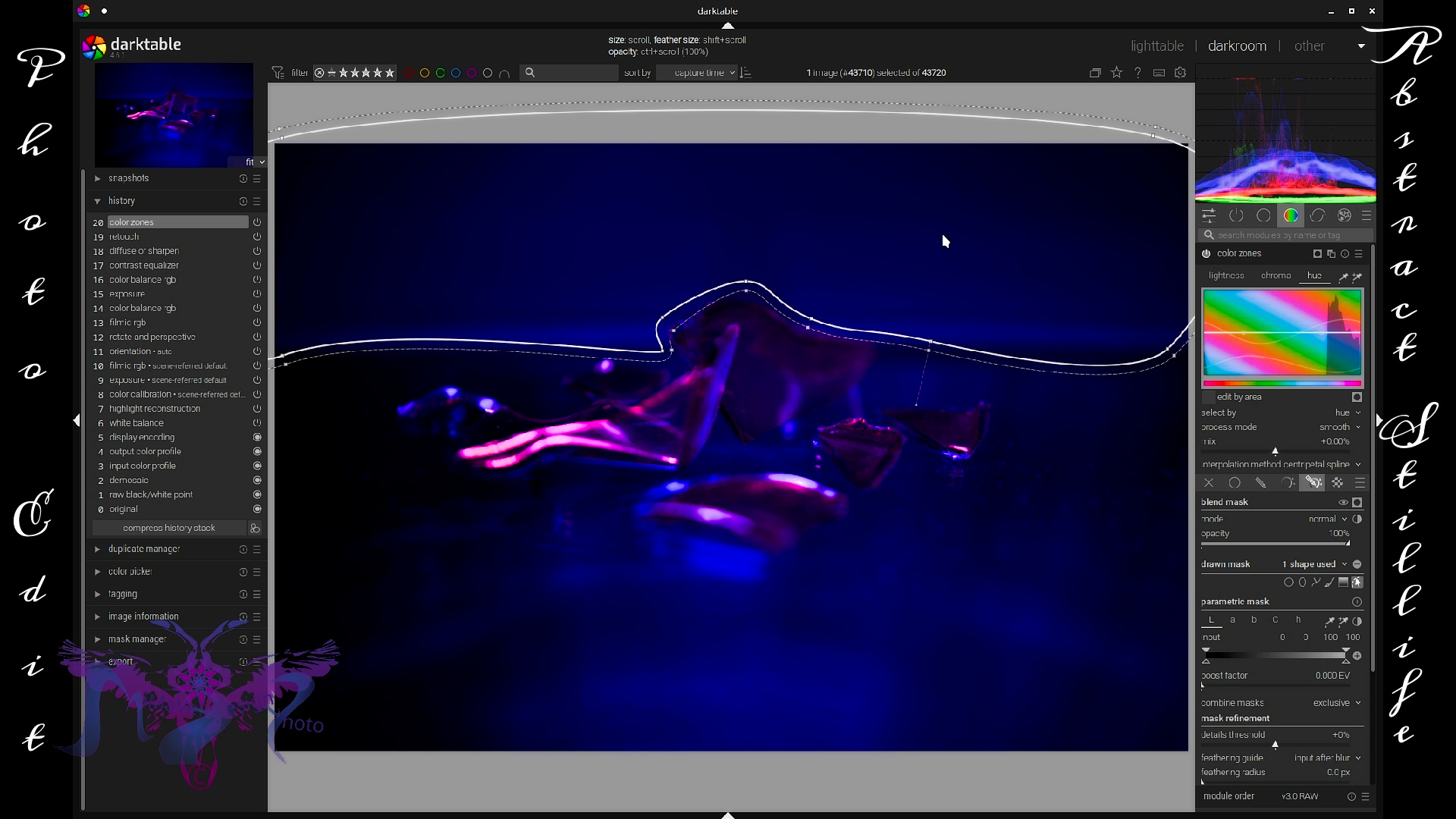Toggle the green color label filter

[440, 73]
